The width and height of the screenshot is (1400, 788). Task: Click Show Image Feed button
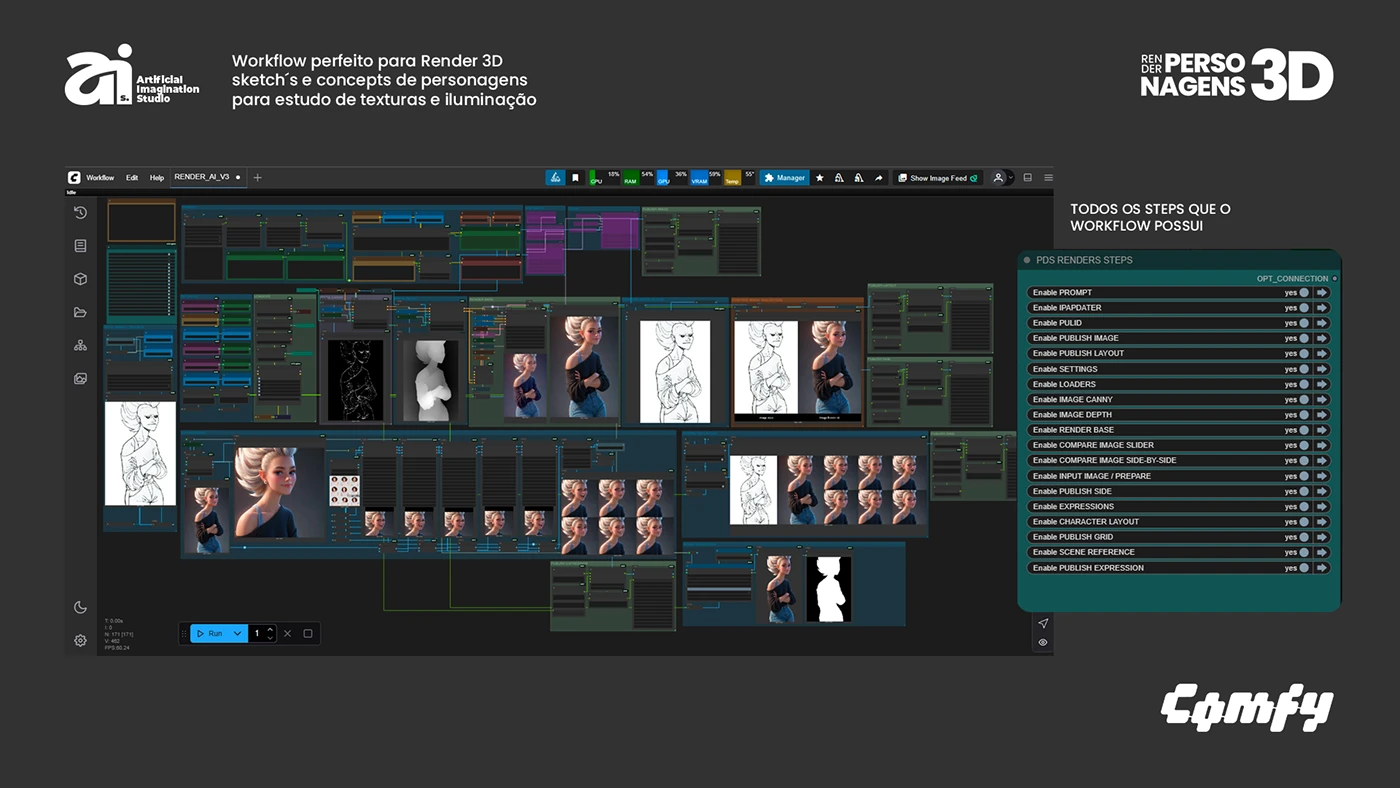[x=938, y=178]
